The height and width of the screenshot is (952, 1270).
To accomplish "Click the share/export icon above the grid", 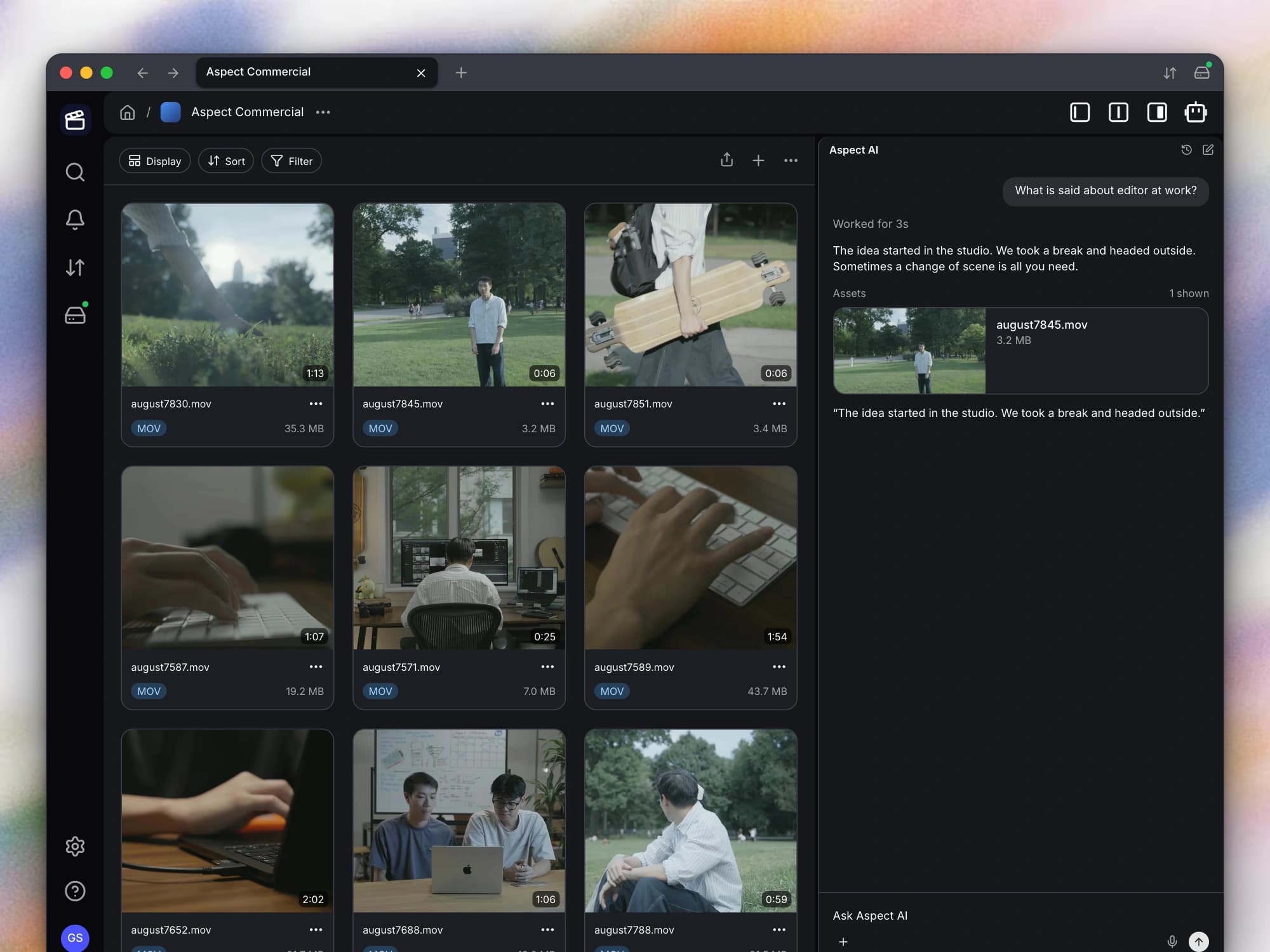I will tap(727, 160).
